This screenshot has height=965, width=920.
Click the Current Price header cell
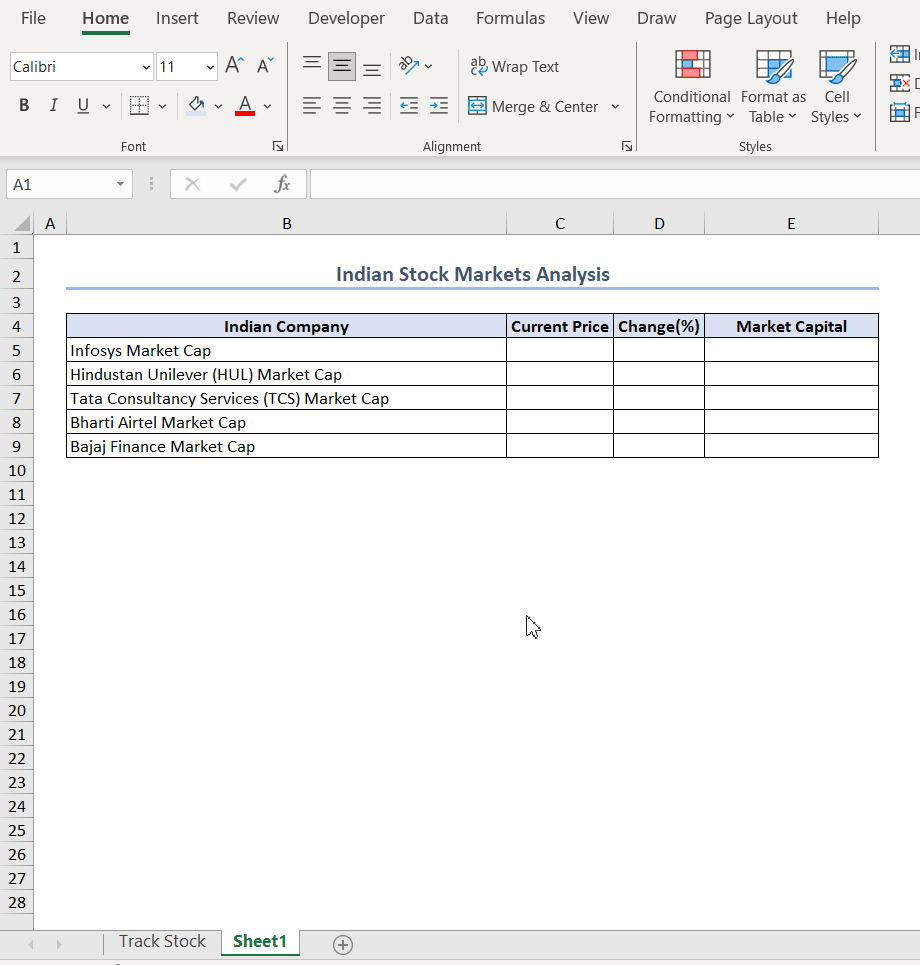(x=560, y=326)
